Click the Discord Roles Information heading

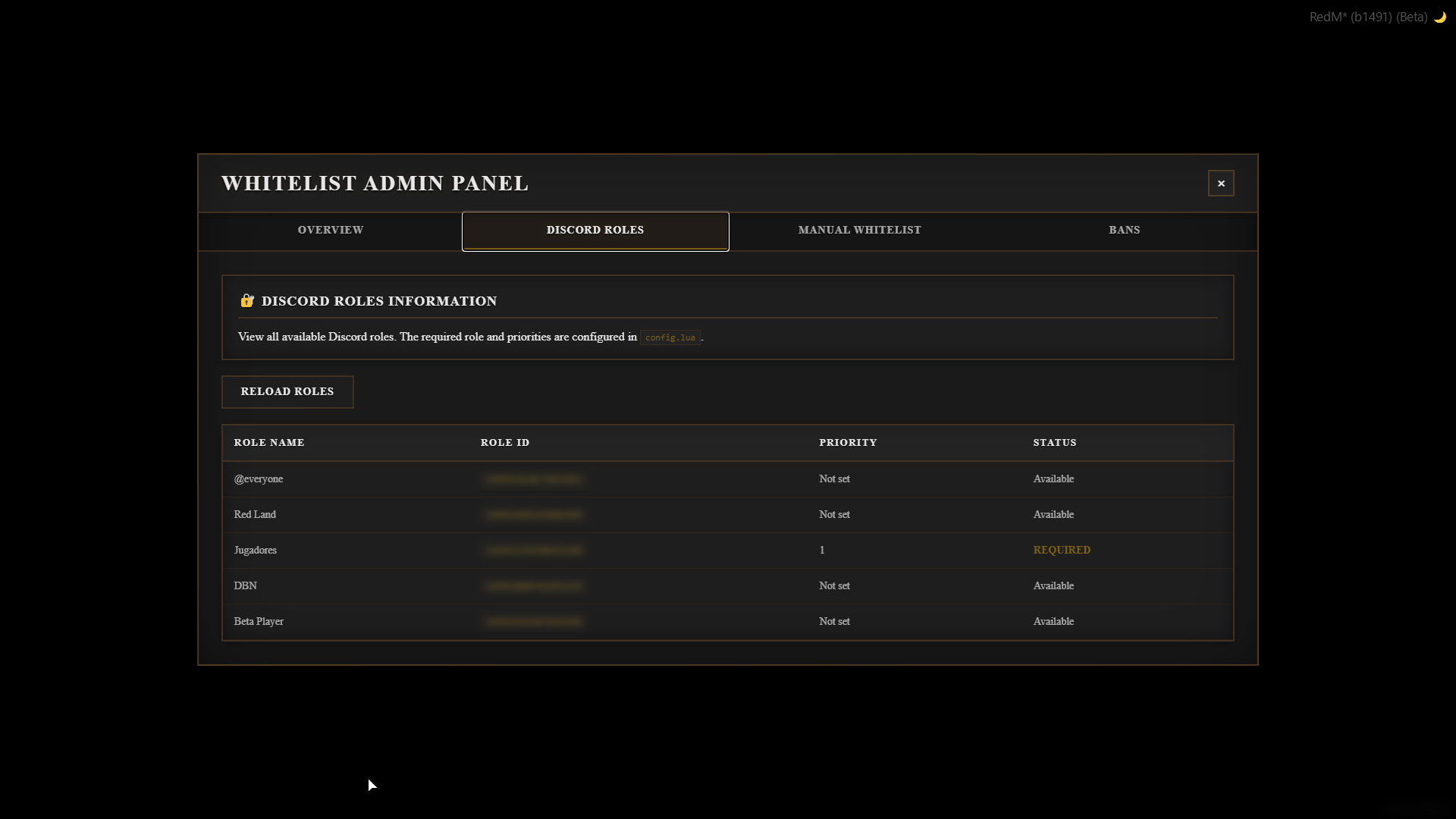tap(379, 301)
